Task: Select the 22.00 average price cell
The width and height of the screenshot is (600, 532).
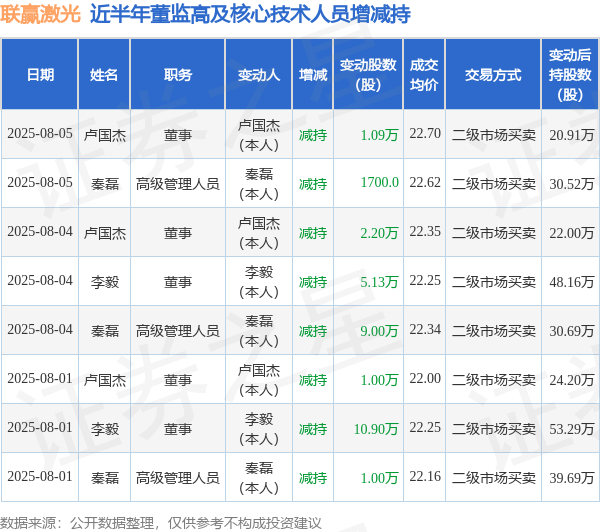Action: pos(425,379)
